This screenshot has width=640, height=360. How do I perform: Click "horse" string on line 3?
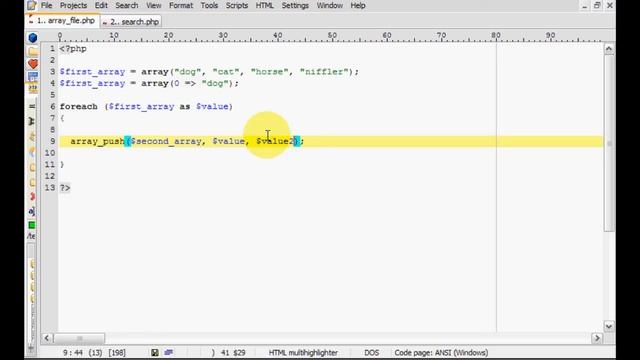(270, 72)
